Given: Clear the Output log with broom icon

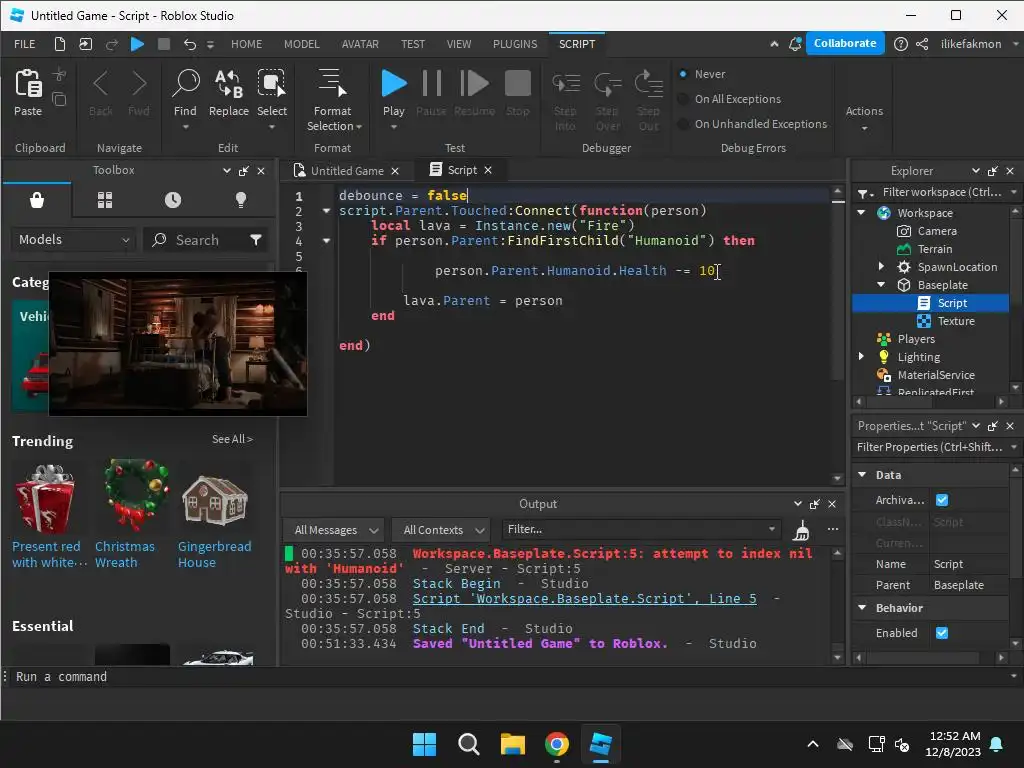Looking at the screenshot, I should pos(801,530).
